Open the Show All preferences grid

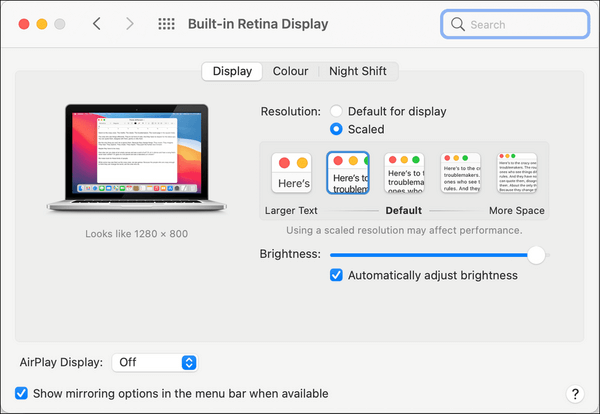[x=166, y=23]
